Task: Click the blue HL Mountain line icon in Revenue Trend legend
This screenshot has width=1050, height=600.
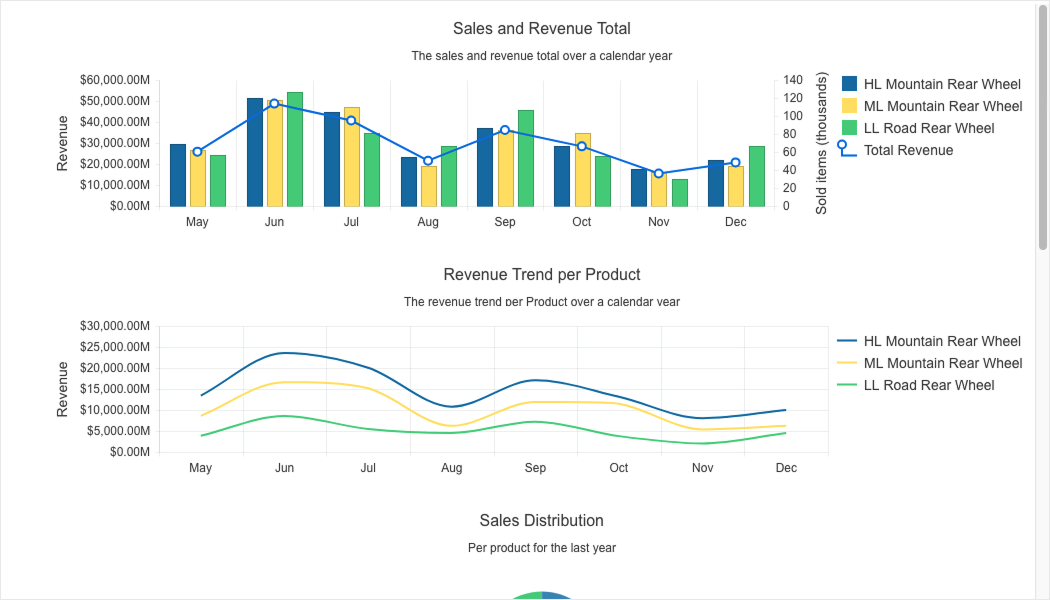Action: (x=847, y=341)
